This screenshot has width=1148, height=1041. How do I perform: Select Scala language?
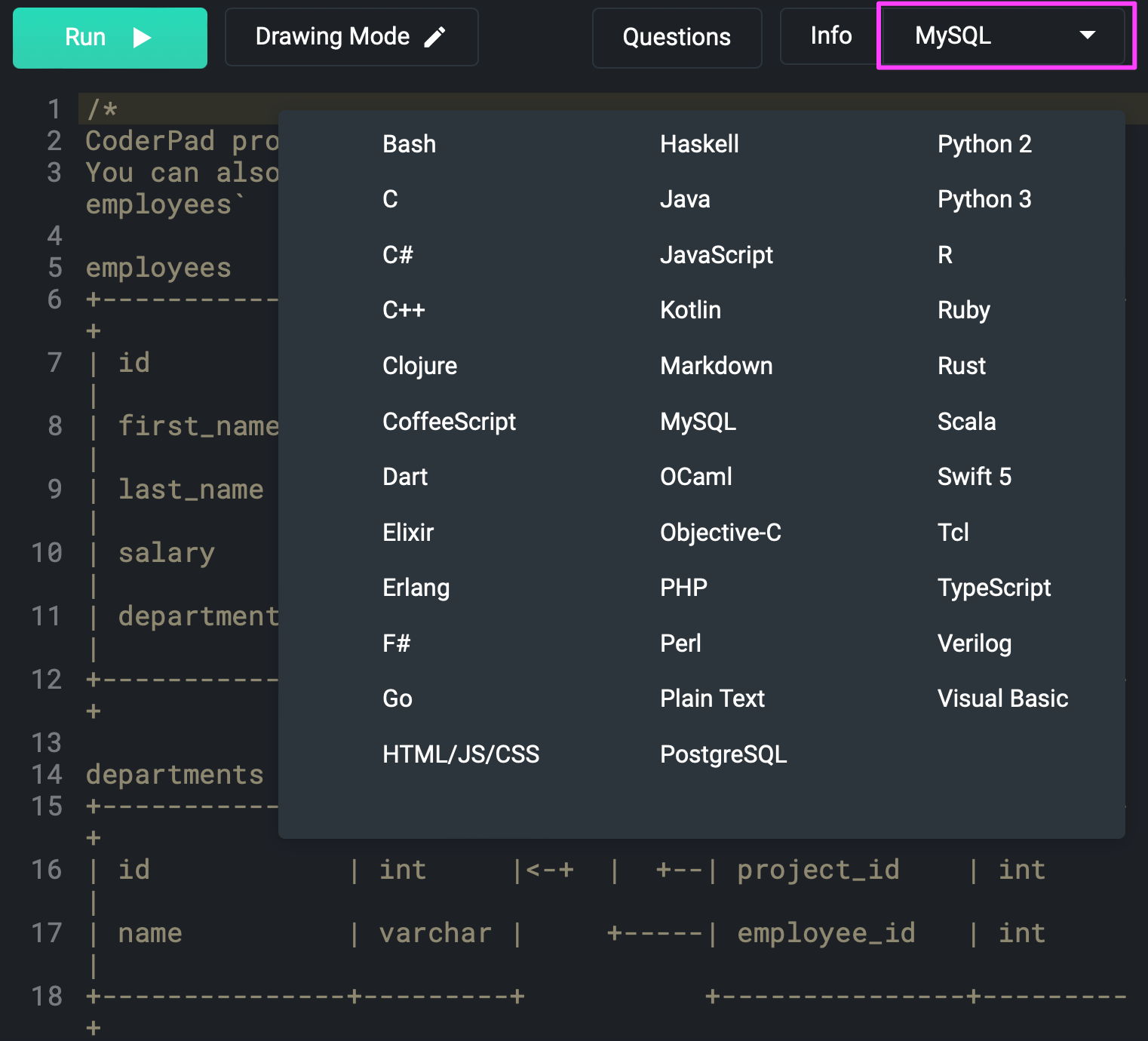(966, 422)
